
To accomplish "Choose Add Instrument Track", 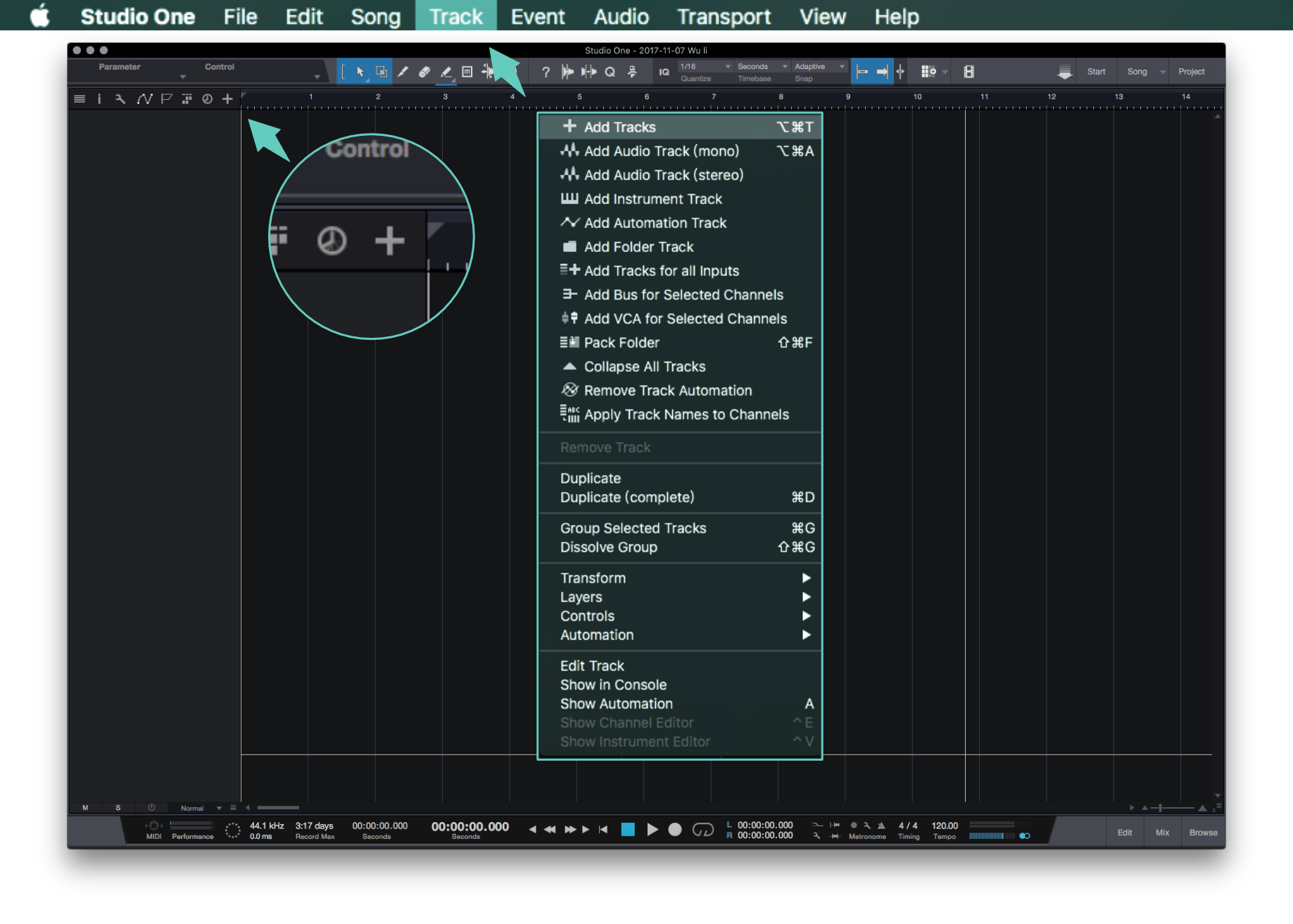I will (x=680, y=199).
